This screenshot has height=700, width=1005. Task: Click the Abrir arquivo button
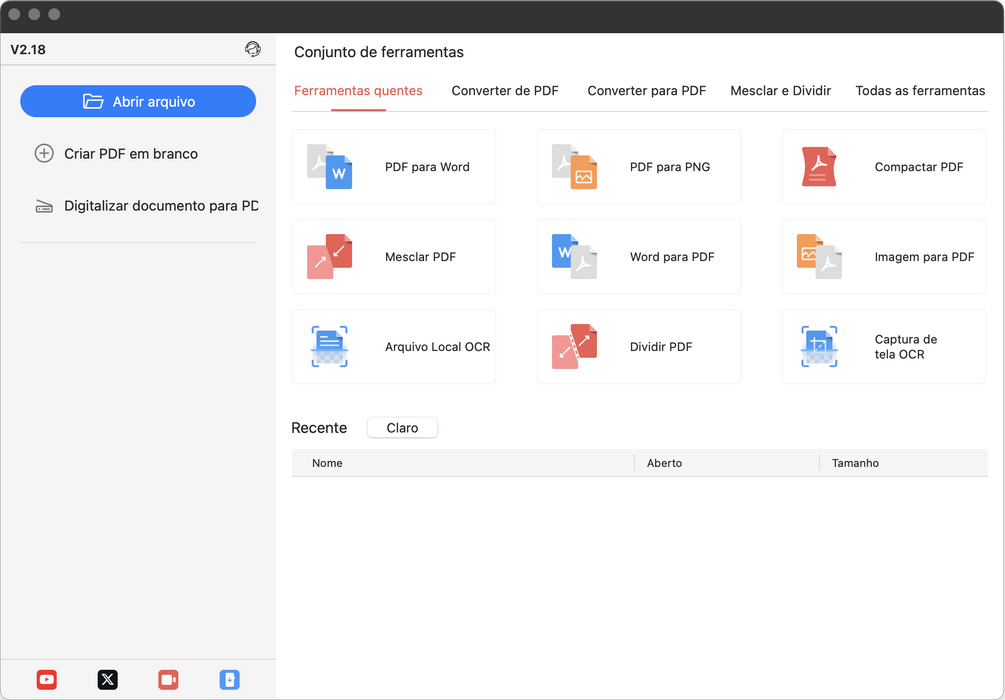pyautogui.click(x=138, y=101)
